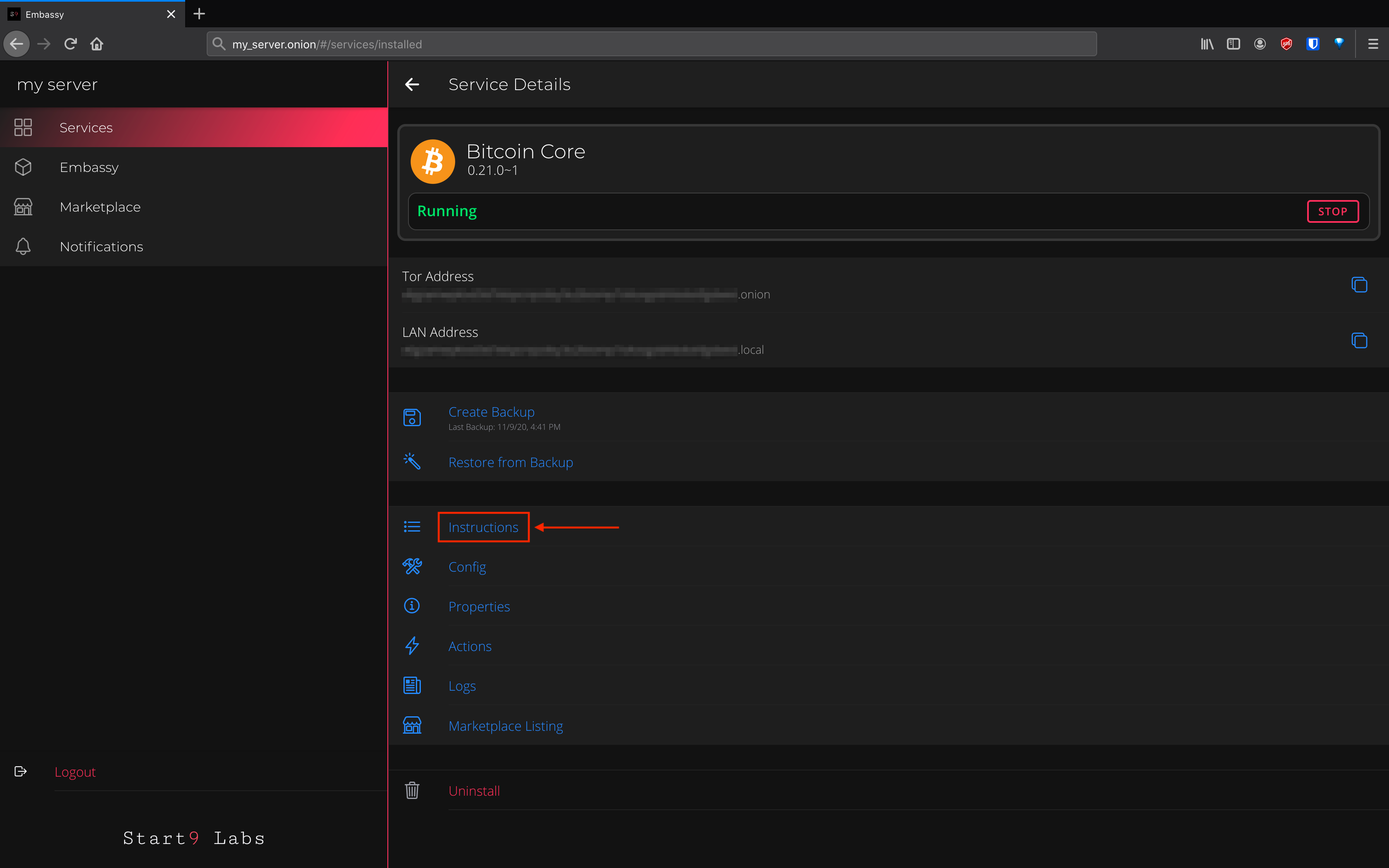Go to Notifications in the sidebar
The image size is (1389, 868).
point(101,246)
